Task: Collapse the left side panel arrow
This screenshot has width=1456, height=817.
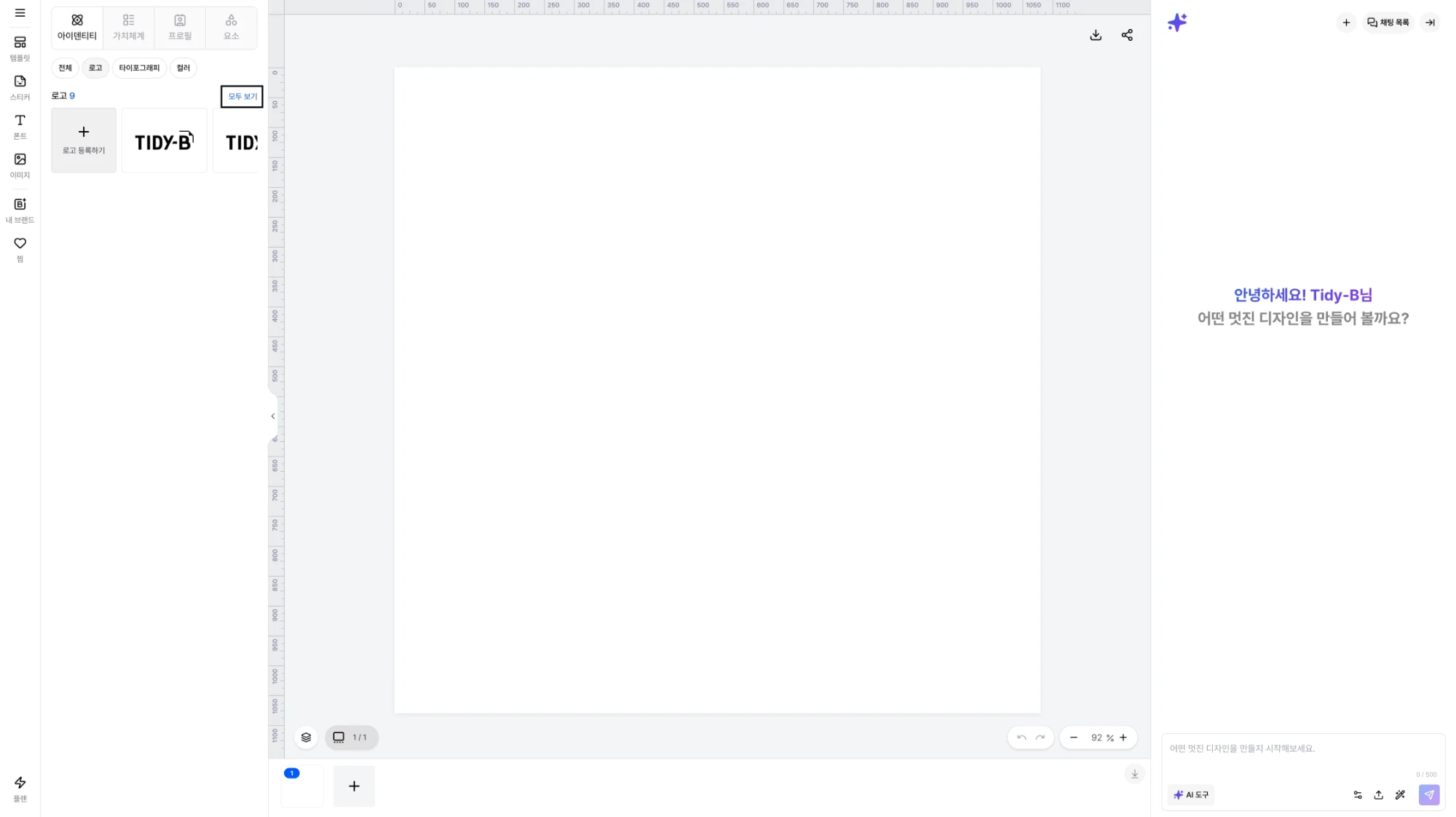Action: pyautogui.click(x=273, y=417)
